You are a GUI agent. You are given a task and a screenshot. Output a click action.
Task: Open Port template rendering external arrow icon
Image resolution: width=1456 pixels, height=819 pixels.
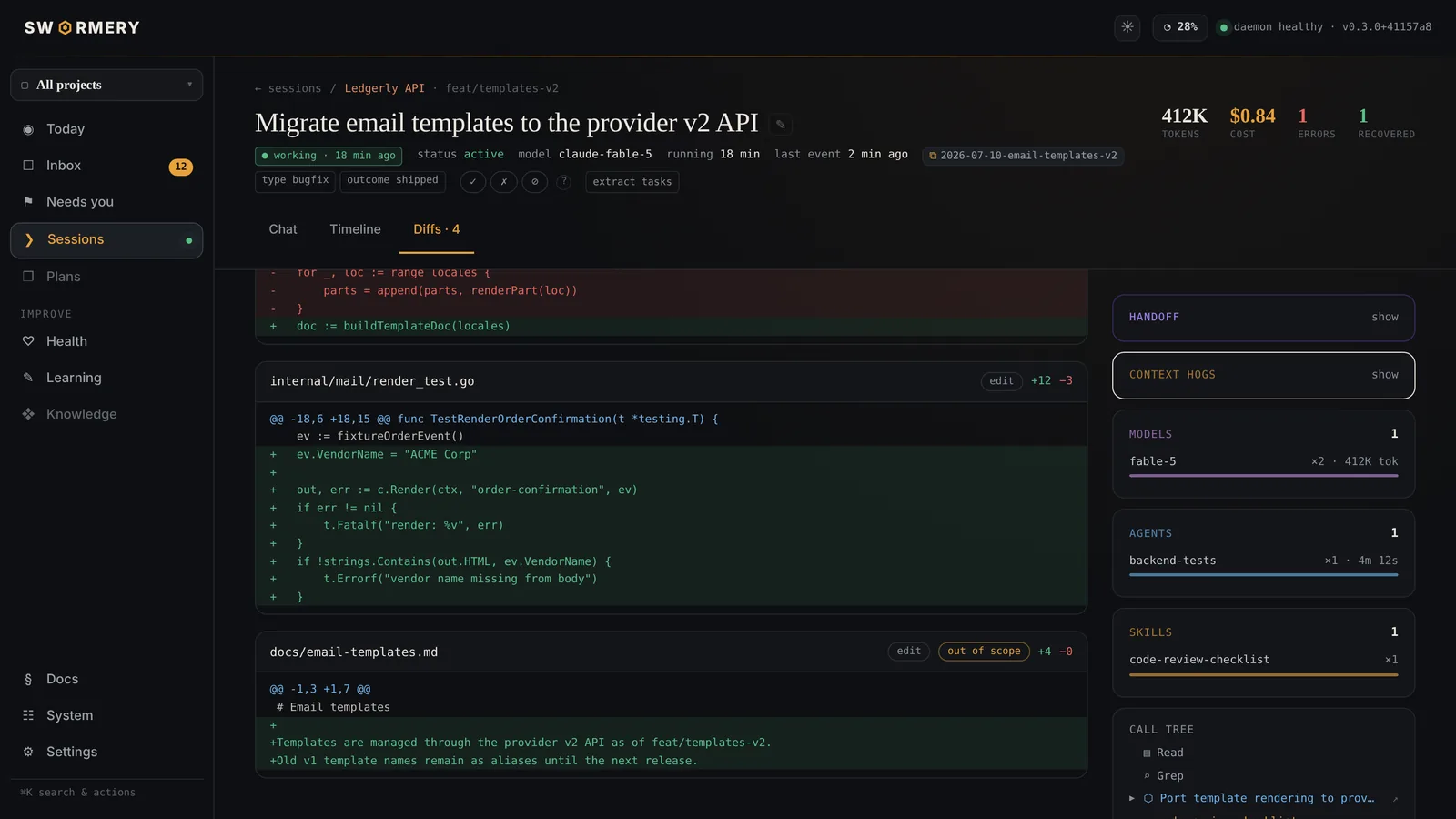1395,799
